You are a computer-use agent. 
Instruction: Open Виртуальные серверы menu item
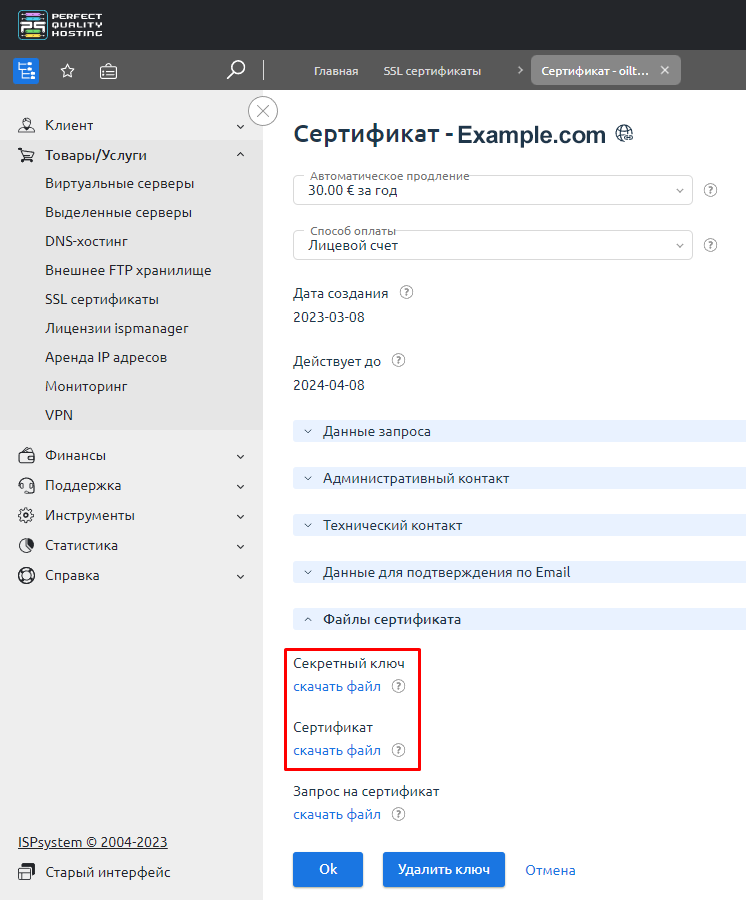(x=119, y=184)
